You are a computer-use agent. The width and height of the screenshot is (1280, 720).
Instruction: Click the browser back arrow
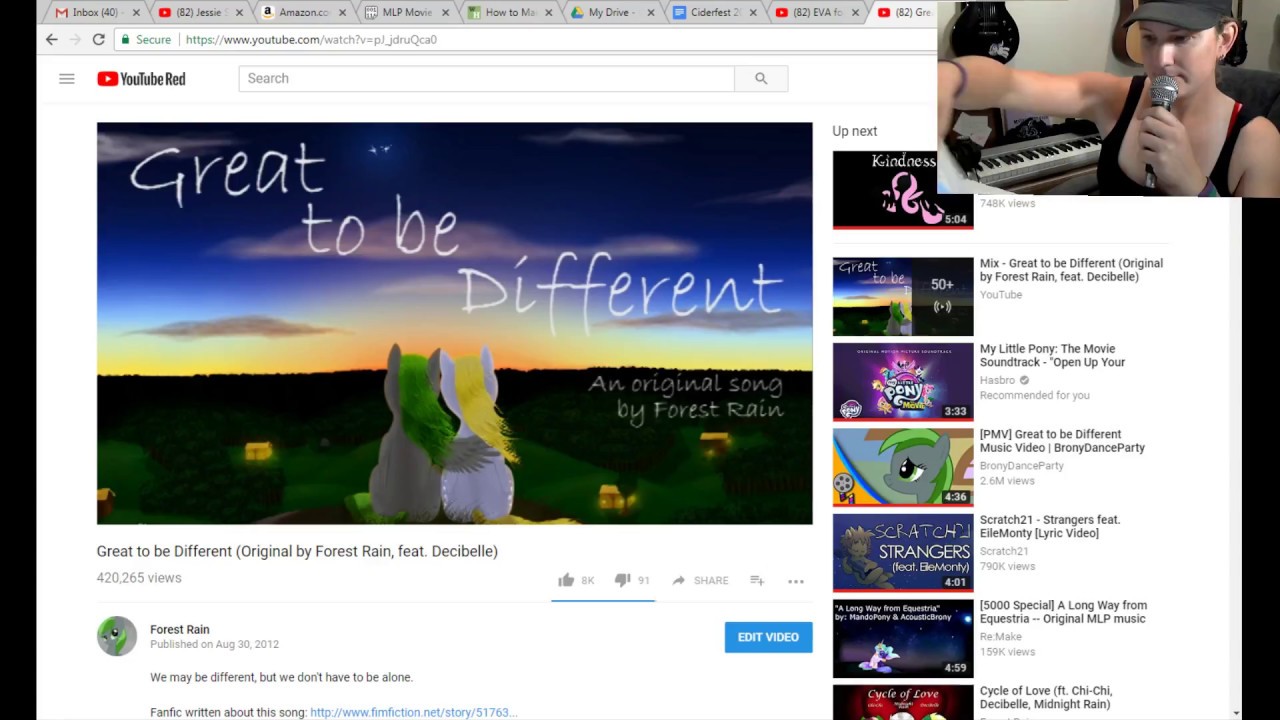[52, 39]
